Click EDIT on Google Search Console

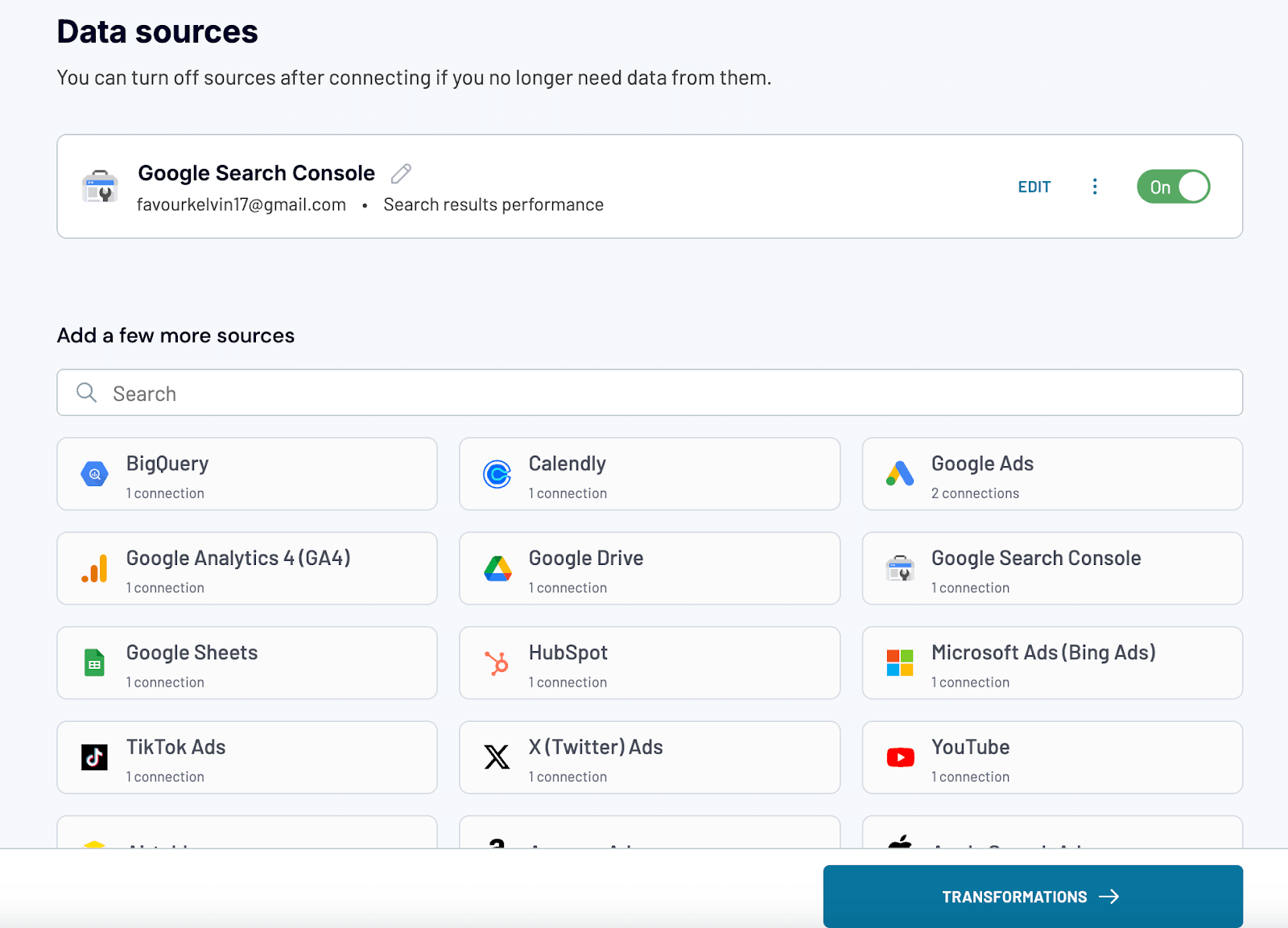(1034, 186)
